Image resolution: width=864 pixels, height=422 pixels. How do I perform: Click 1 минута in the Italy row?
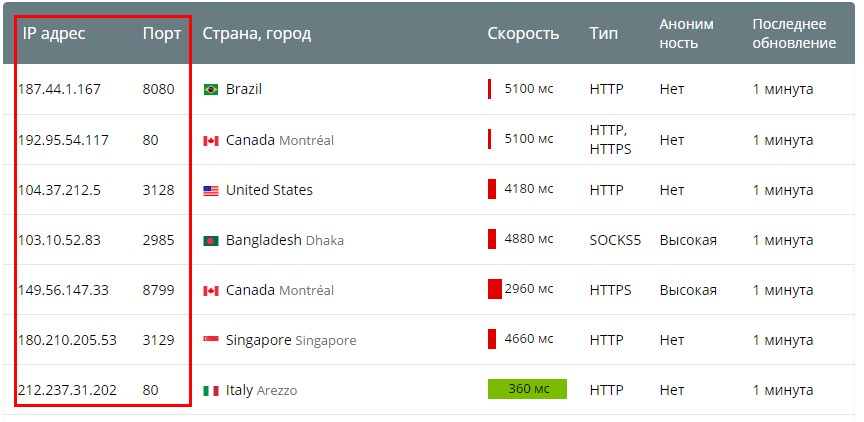pyautogui.click(x=783, y=391)
